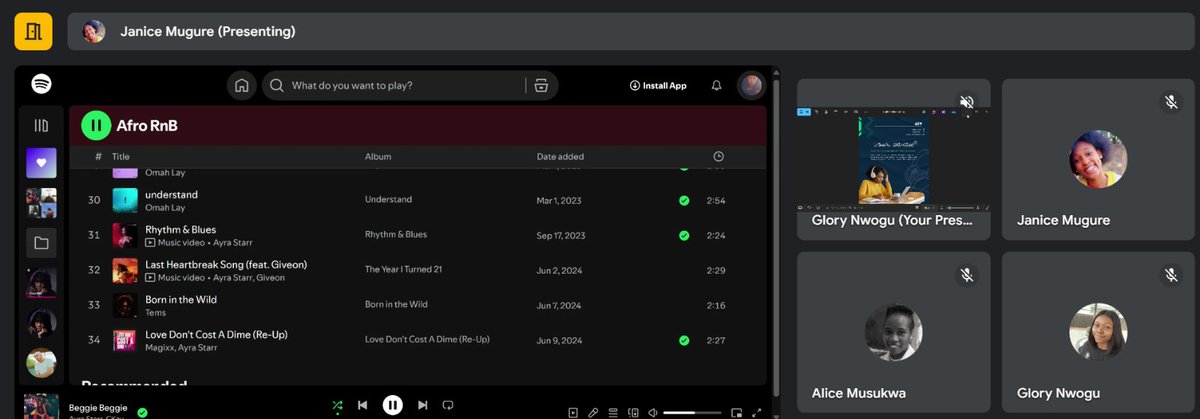Click the Album column header

(378, 156)
